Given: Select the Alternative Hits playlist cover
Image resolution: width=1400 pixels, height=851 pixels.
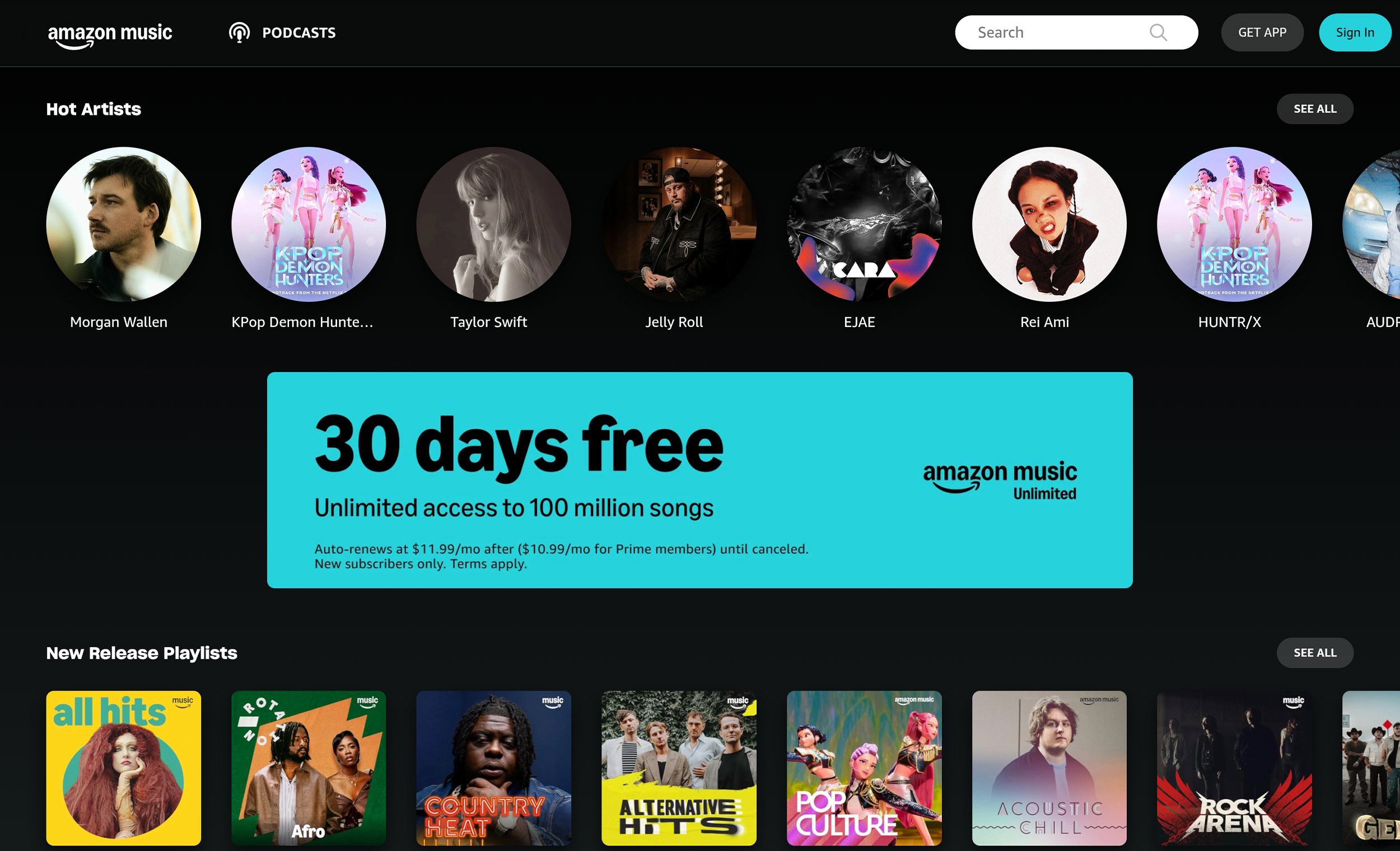Looking at the screenshot, I should pyautogui.click(x=678, y=768).
